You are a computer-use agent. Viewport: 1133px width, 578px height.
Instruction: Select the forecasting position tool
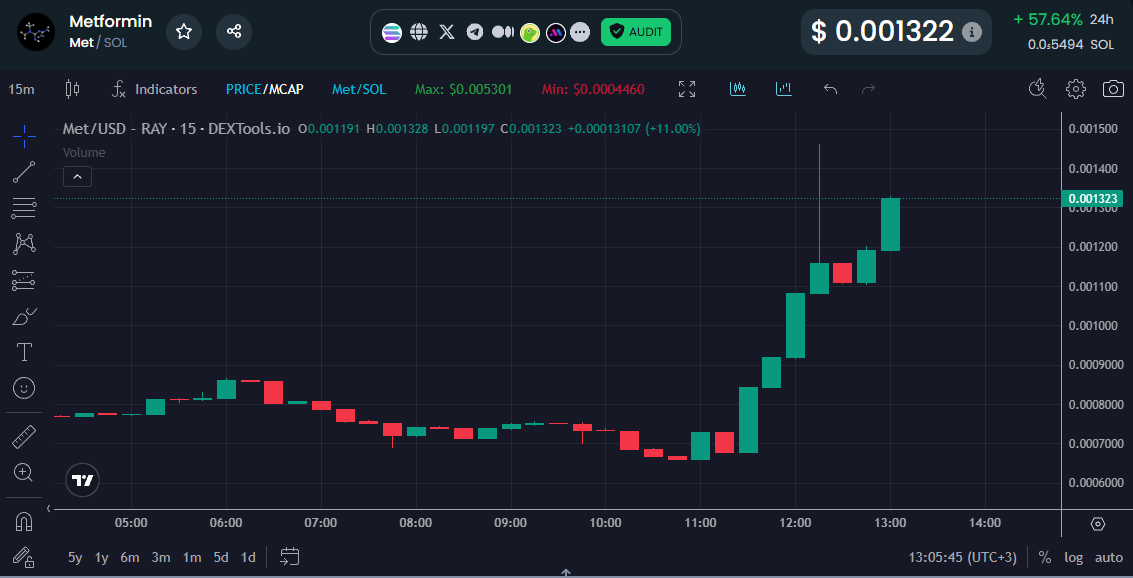tap(24, 280)
